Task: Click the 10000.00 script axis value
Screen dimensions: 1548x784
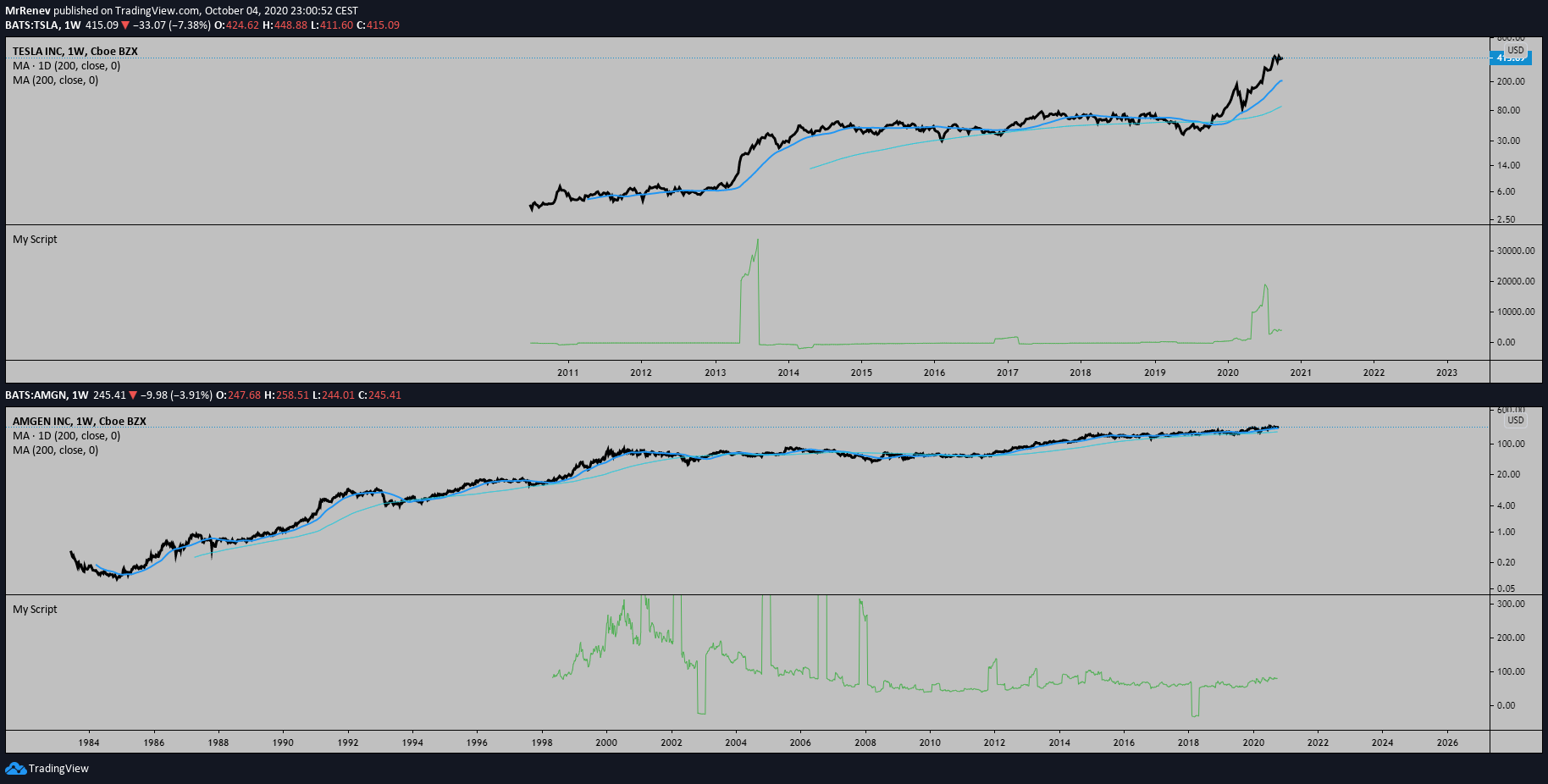Action: coord(1516,312)
